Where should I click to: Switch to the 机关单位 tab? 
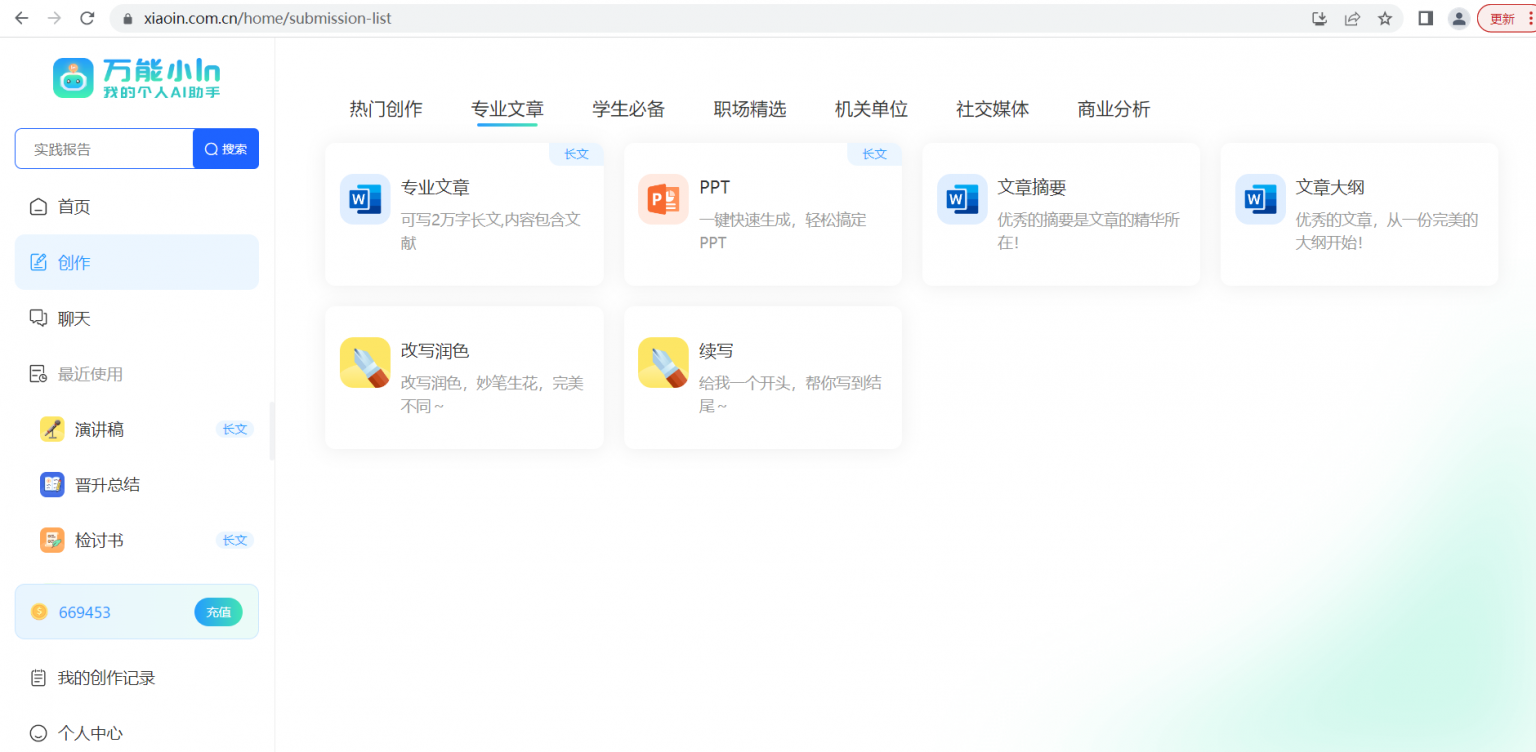coord(871,109)
